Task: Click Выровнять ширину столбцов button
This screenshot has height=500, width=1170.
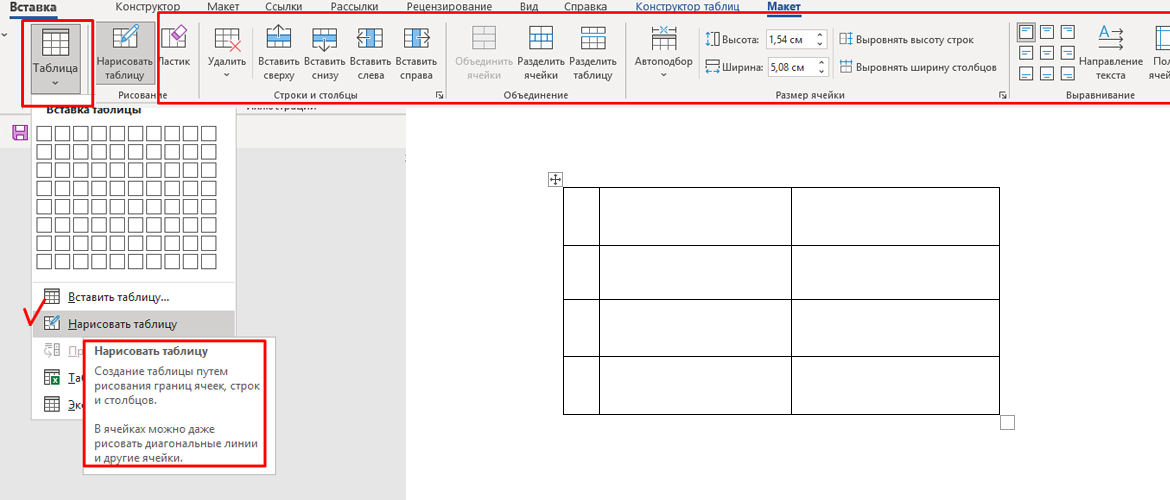Action: pos(917,67)
